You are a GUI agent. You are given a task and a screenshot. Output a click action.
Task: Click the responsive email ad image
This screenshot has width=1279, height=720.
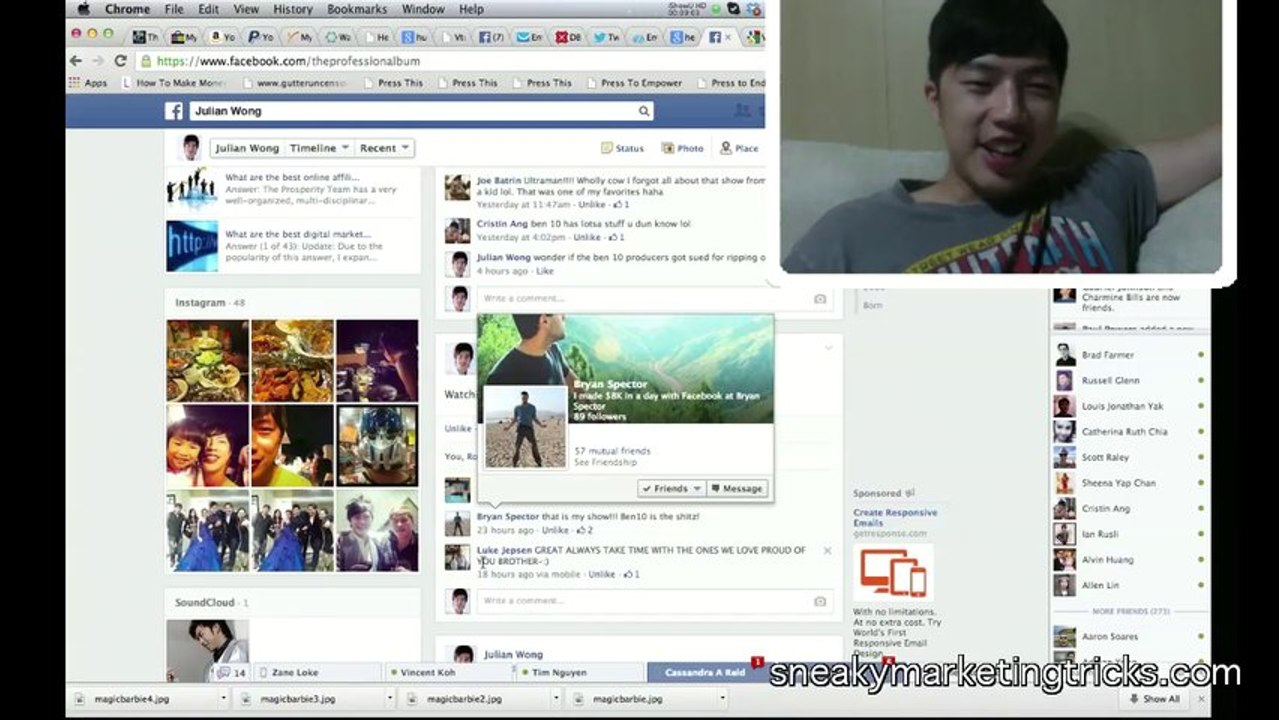(893, 573)
